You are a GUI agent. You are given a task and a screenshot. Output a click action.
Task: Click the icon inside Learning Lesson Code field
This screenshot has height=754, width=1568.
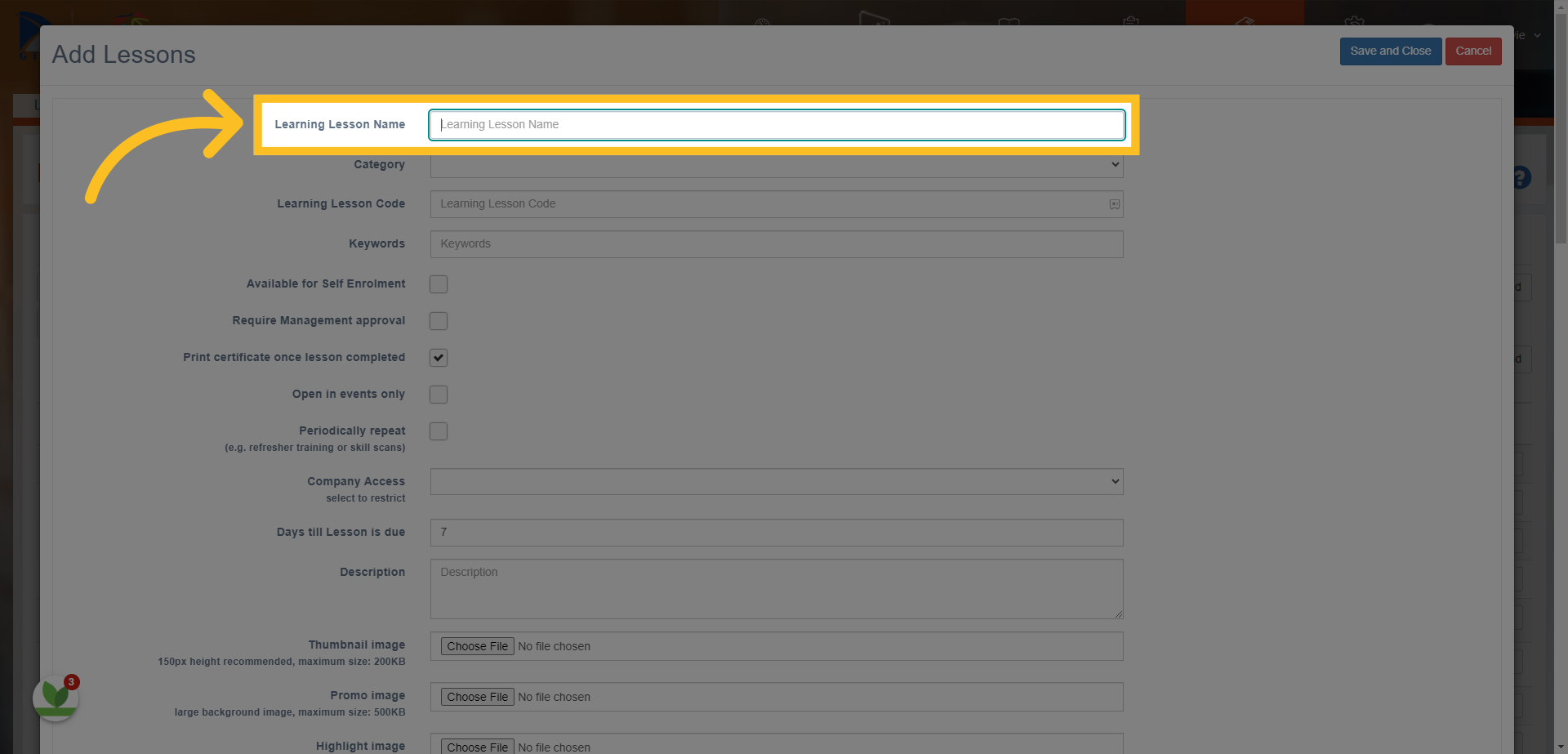click(1114, 204)
